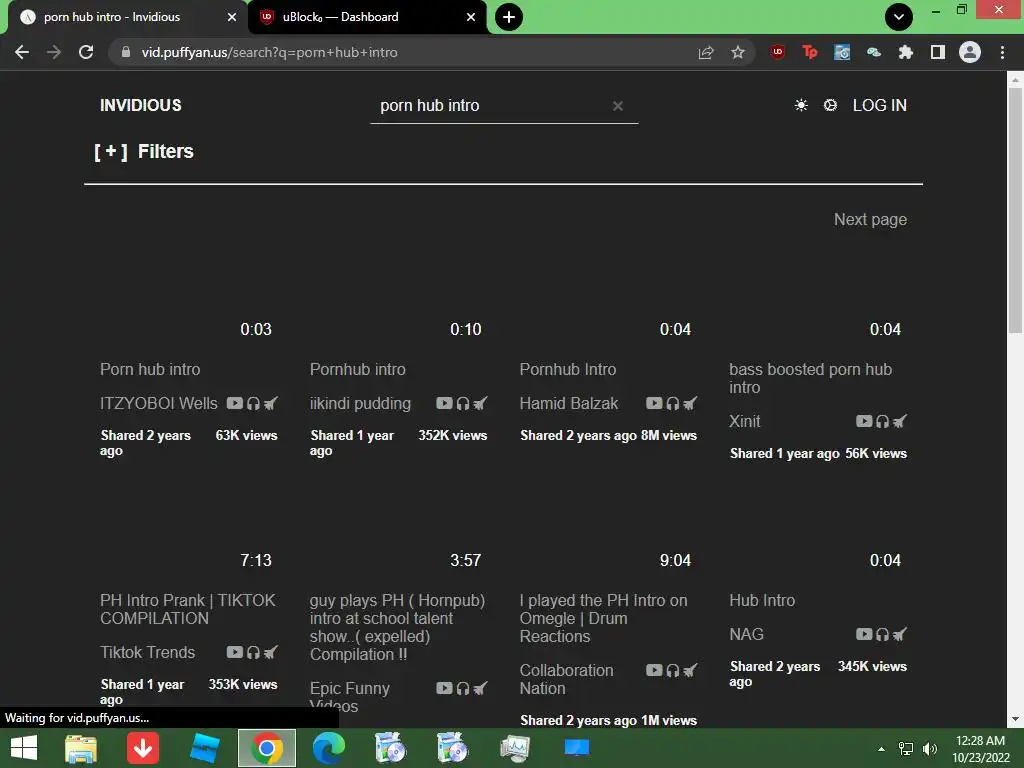Open Windows Start menu

pos(24,748)
